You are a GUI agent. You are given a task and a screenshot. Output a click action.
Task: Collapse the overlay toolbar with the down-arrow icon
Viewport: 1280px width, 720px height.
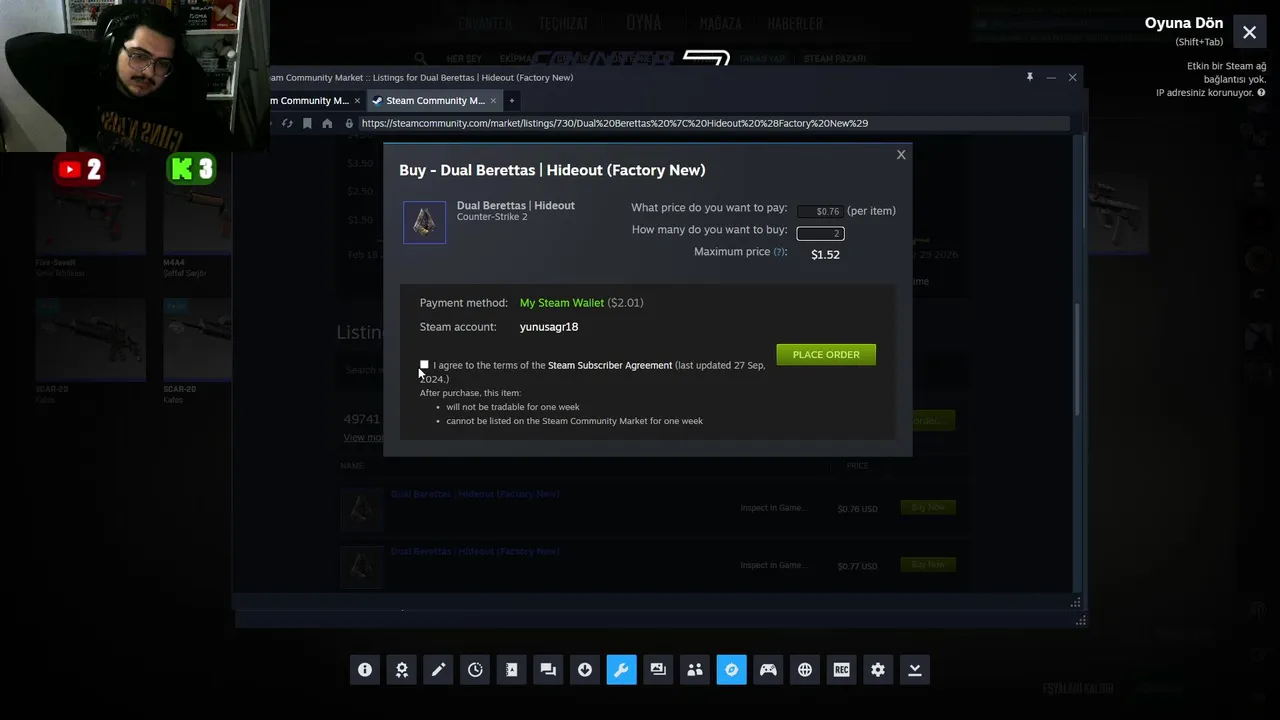(915, 670)
